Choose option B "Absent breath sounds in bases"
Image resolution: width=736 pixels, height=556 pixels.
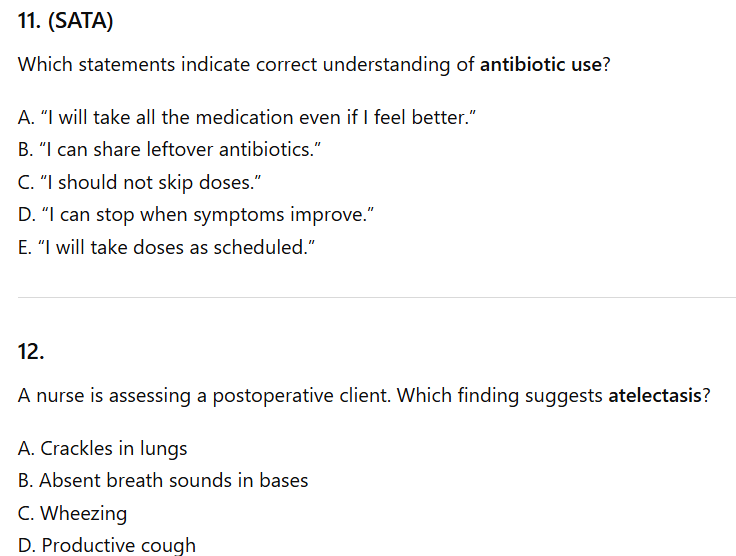pos(163,480)
